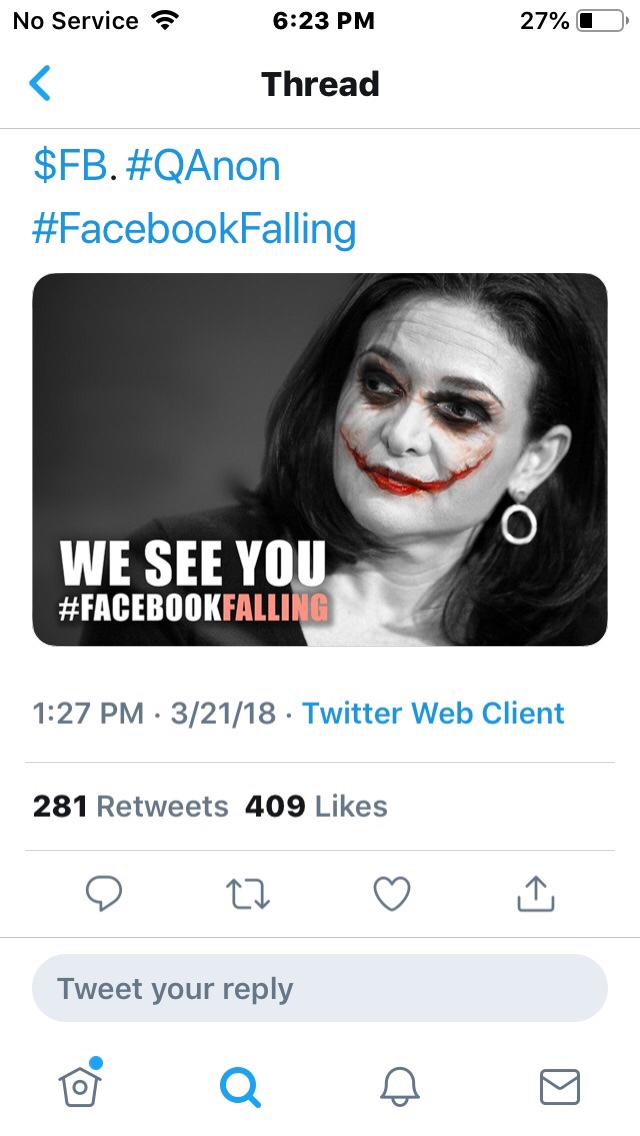Share the tweet via upload icon

click(x=535, y=894)
